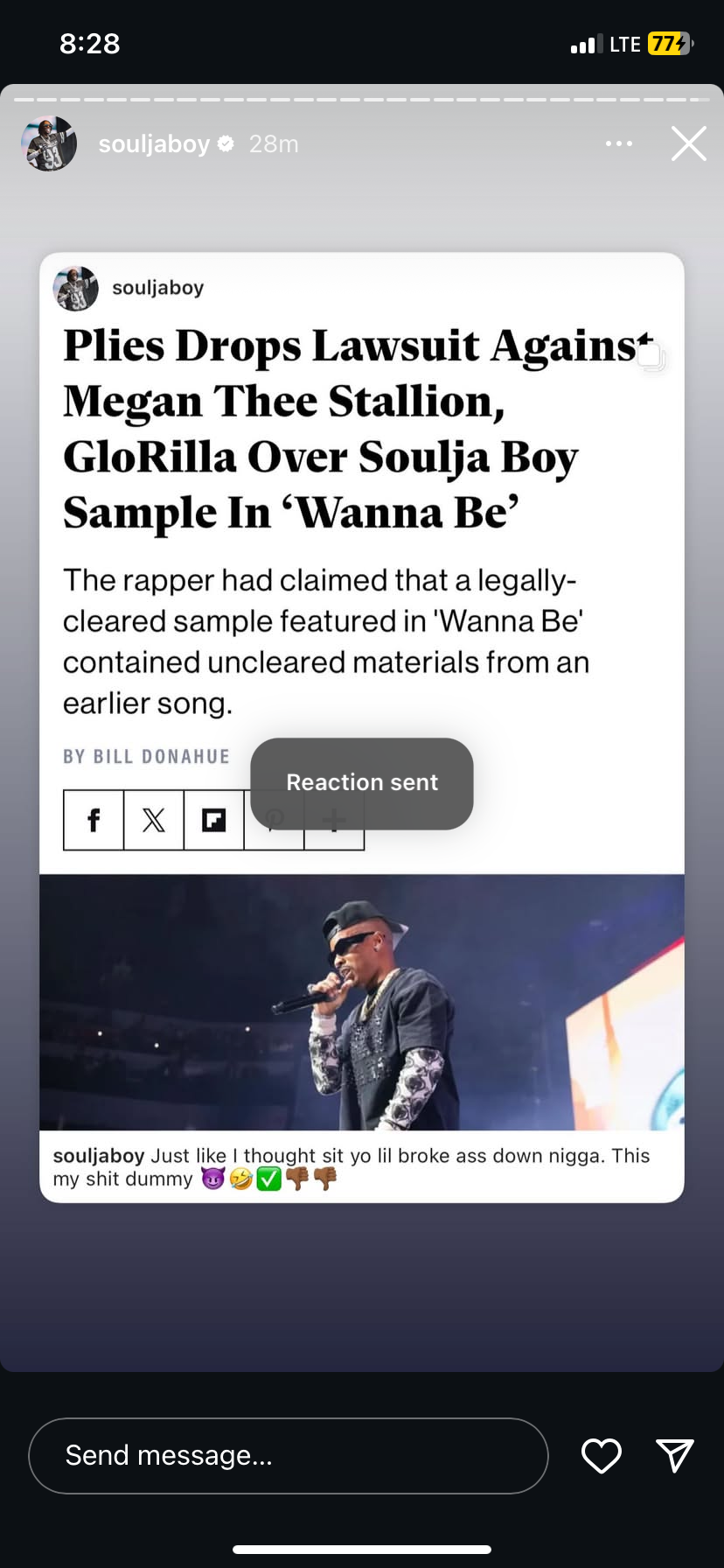Tap the embedded post's souljaboy avatar
Viewport: 724px width, 1568px height.
75,288
